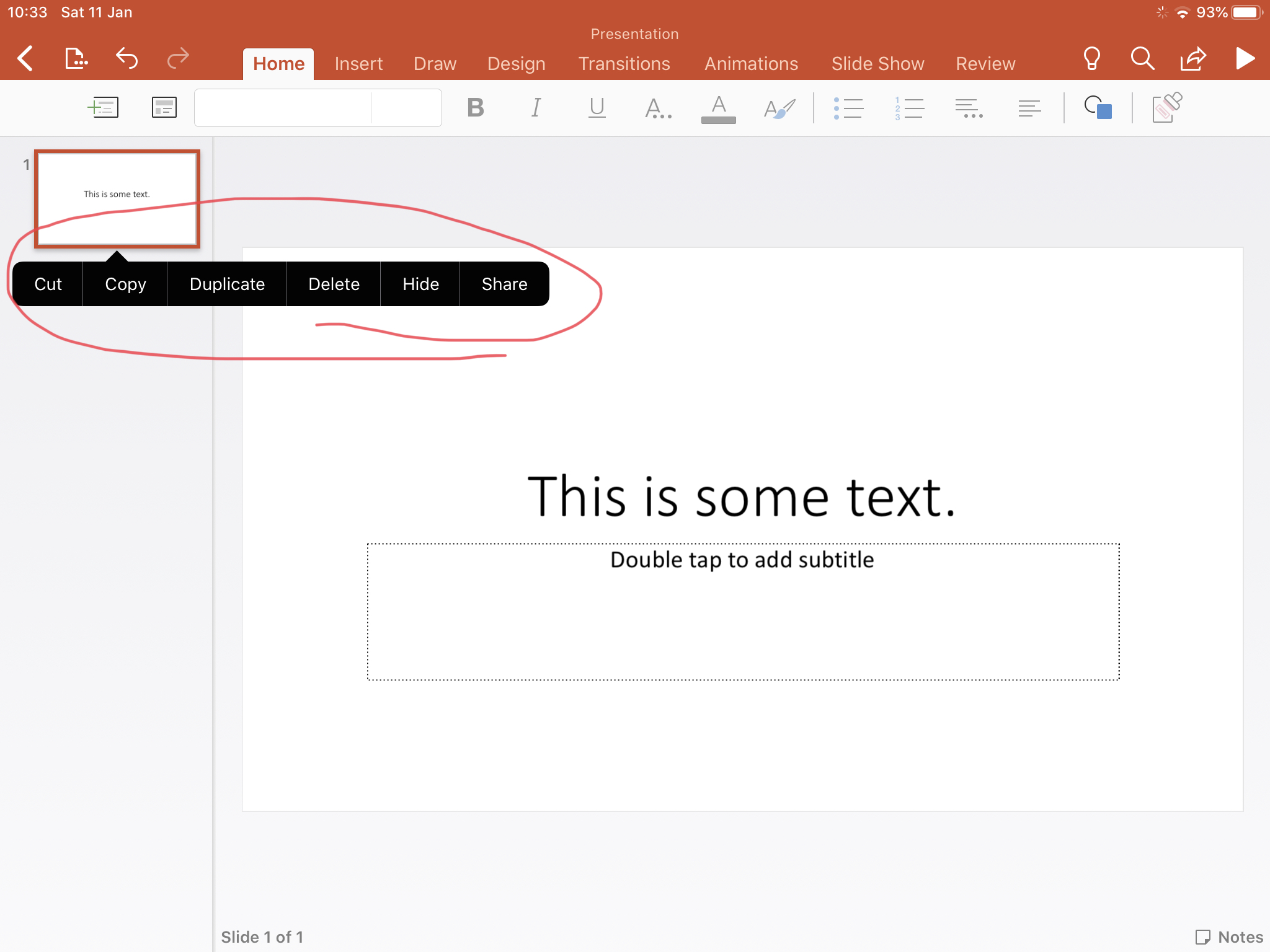
Task: Open text styles with the brush icon
Action: point(779,108)
